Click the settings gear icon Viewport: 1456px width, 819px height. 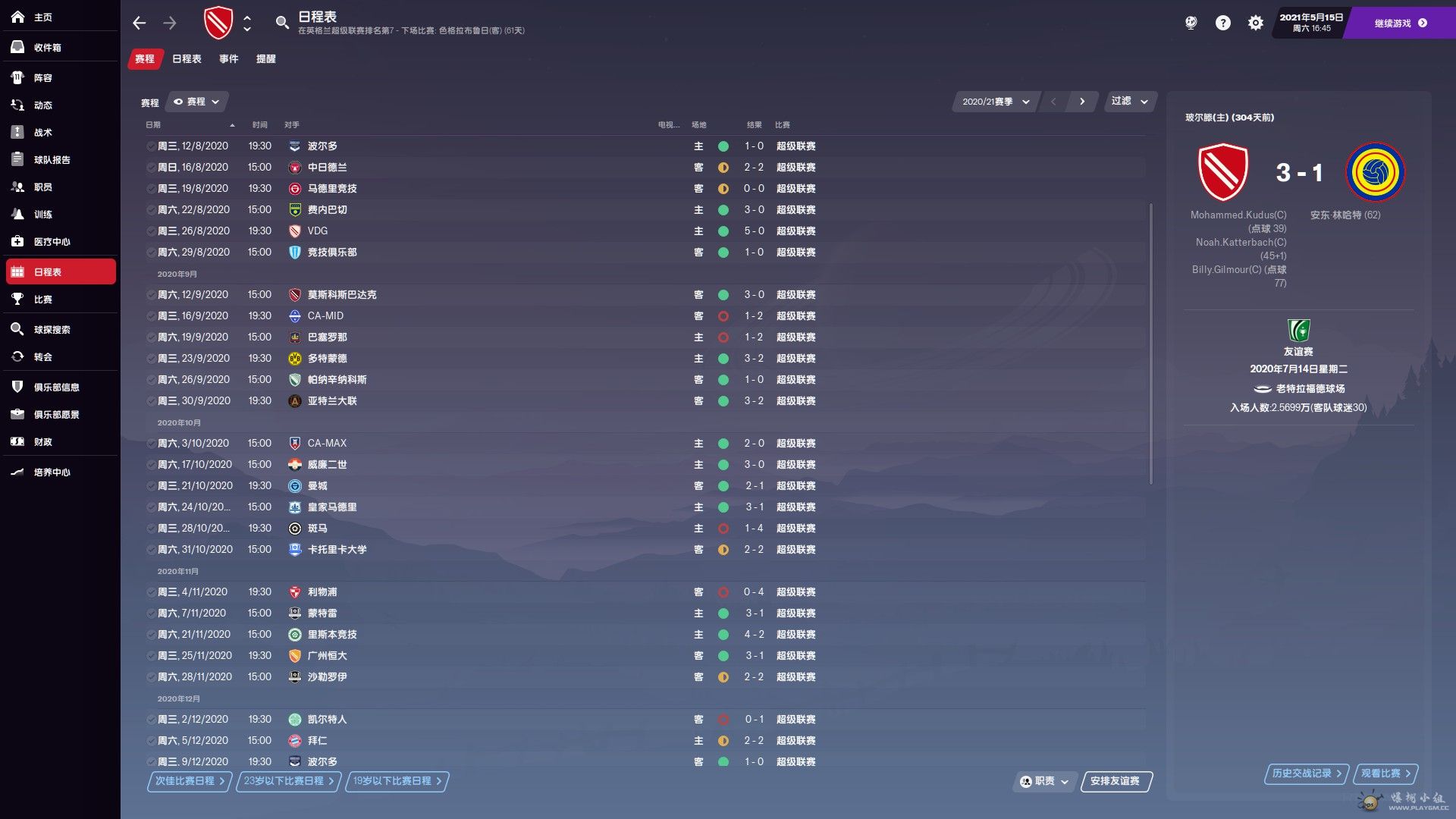(x=1255, y=23)
